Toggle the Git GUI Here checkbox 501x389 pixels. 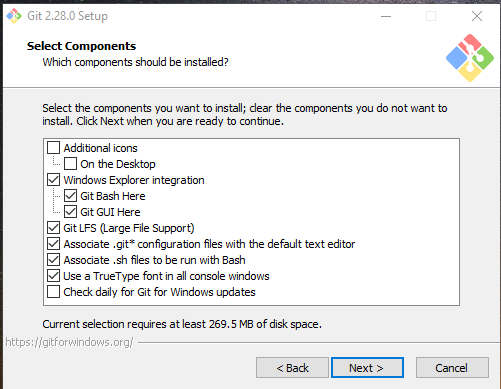pyautogui.click(x=70, y=212)
